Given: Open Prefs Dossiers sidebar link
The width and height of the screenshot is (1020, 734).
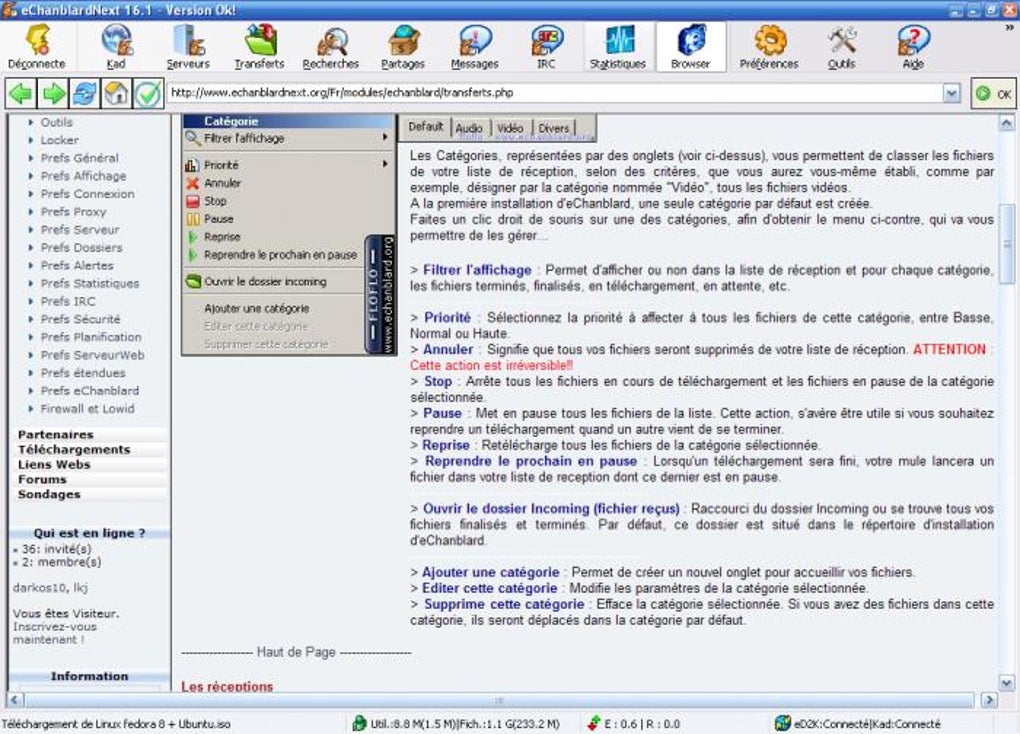Looking at the screenshot, I should 81,247.
